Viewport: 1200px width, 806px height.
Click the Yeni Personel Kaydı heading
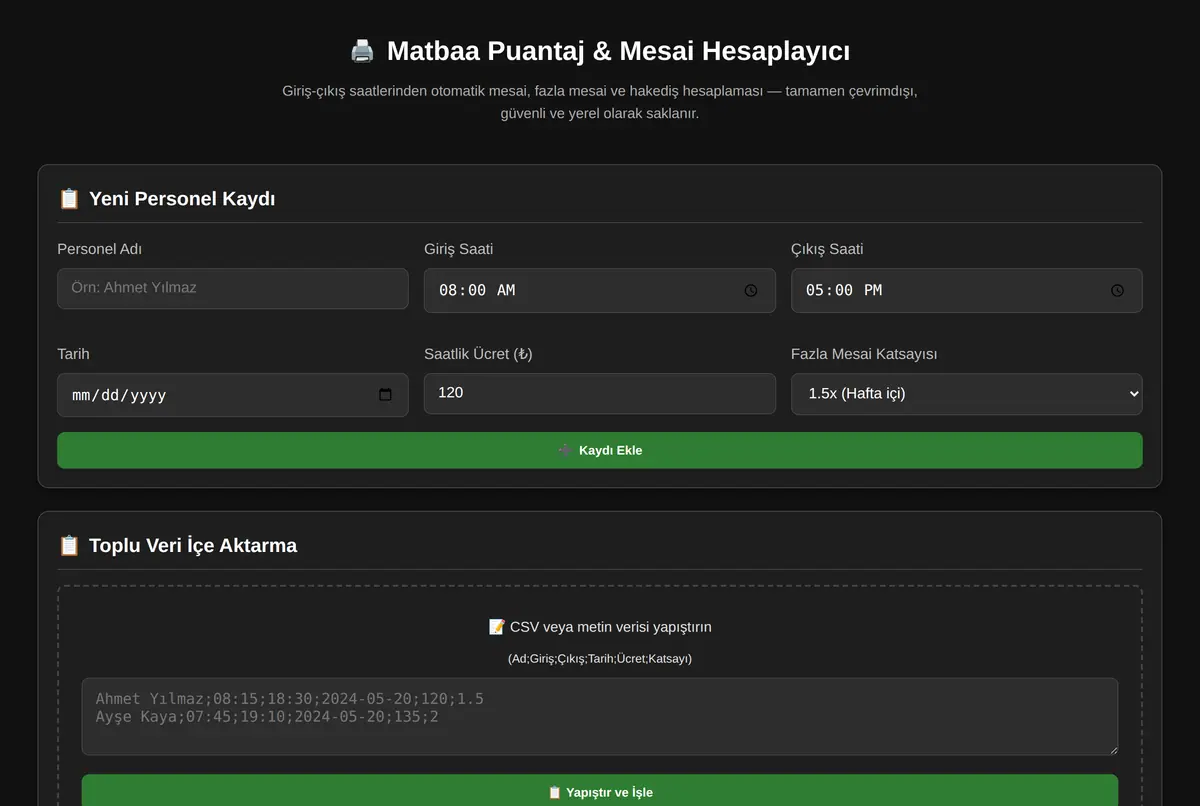coord(182,199)
